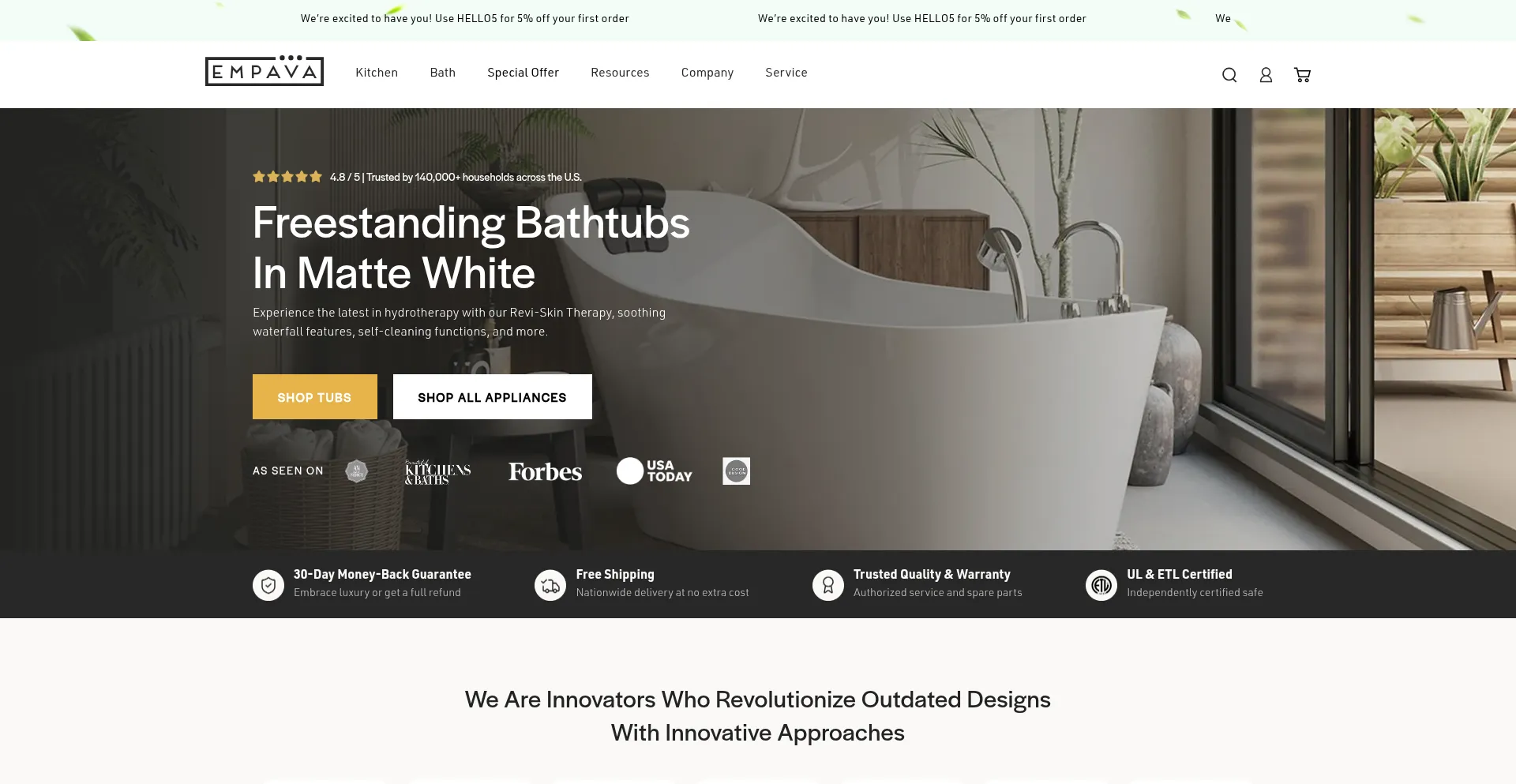
Task: Click the Good Design award badge
Action: click(x=736, y=471)
